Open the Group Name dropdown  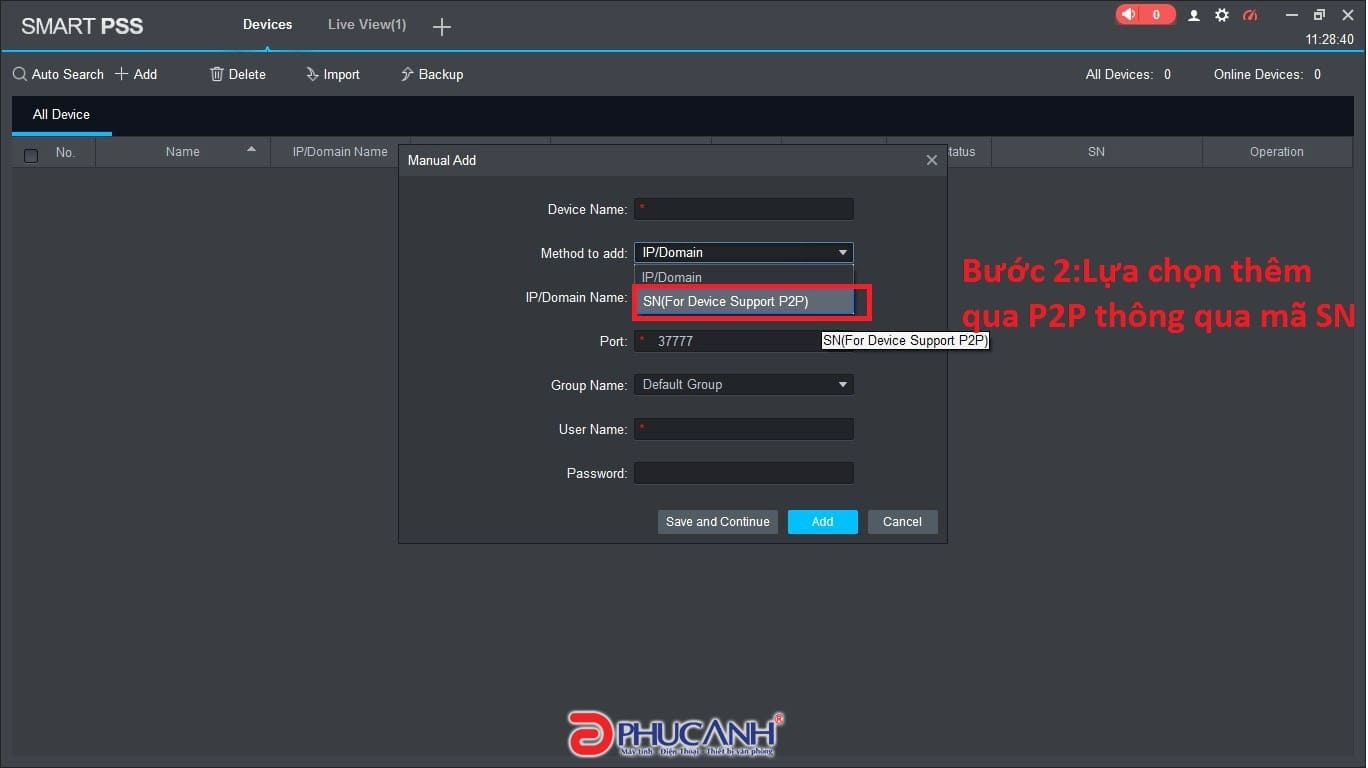(x=744, y=384)
